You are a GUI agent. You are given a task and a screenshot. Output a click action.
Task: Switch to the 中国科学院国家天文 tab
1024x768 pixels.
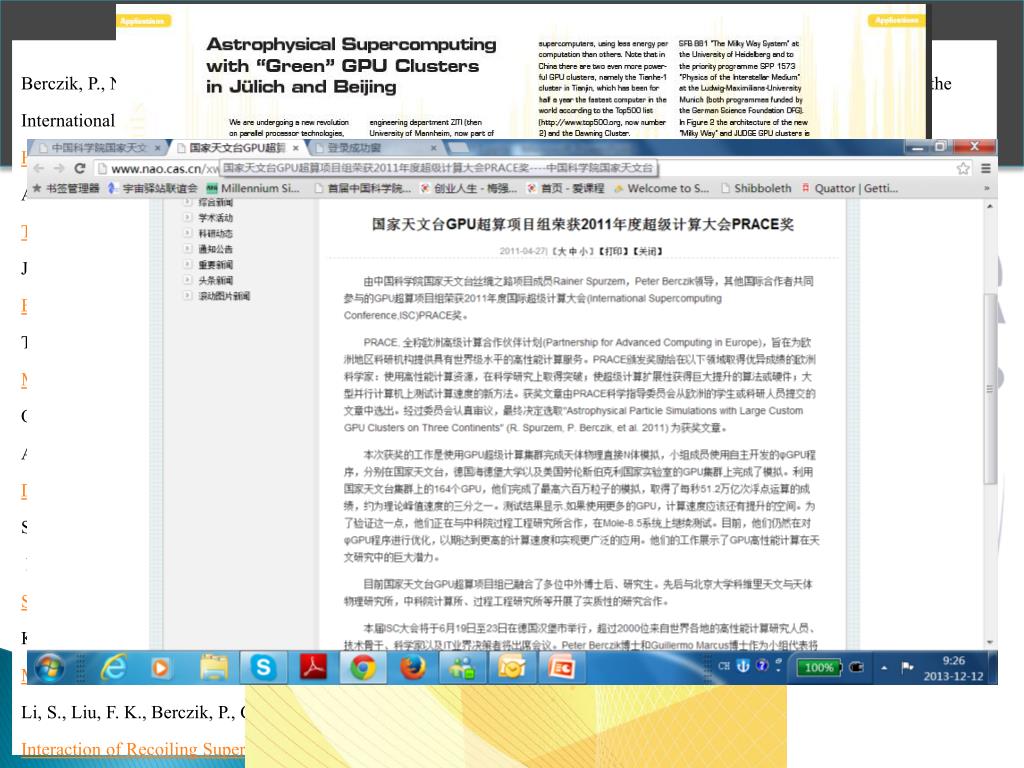[x=98, y=148]
